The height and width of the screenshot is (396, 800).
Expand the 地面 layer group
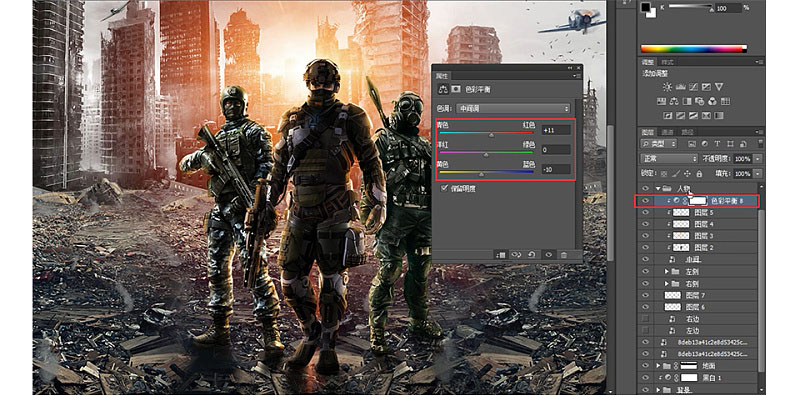pyautogui.click(x=658, y=366)
